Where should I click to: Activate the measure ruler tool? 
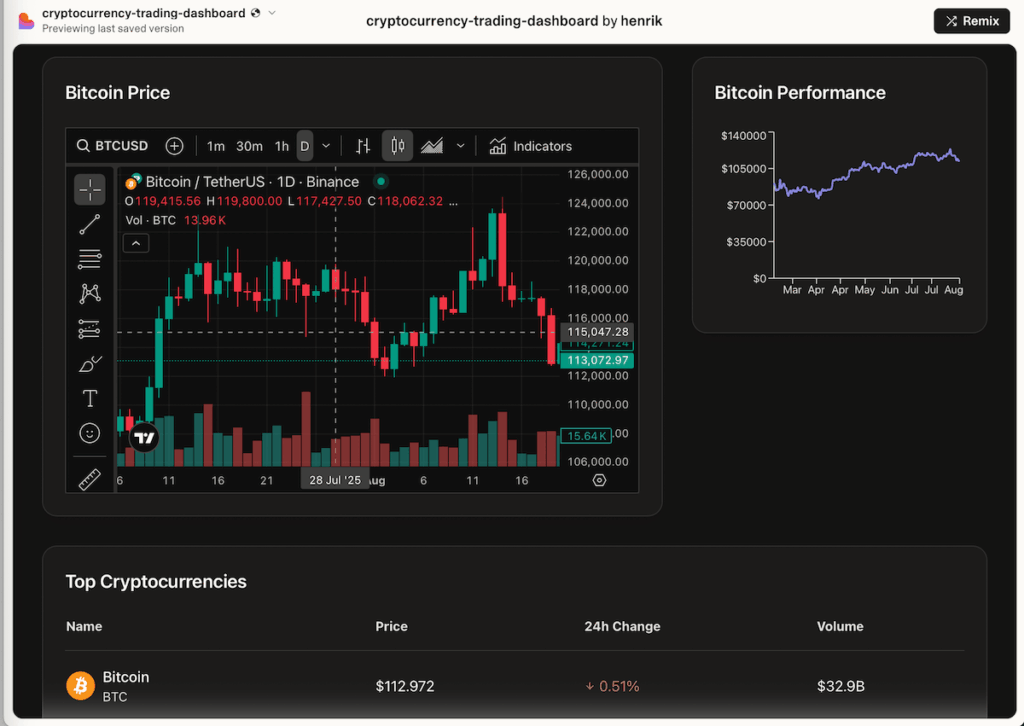point(89,478)
